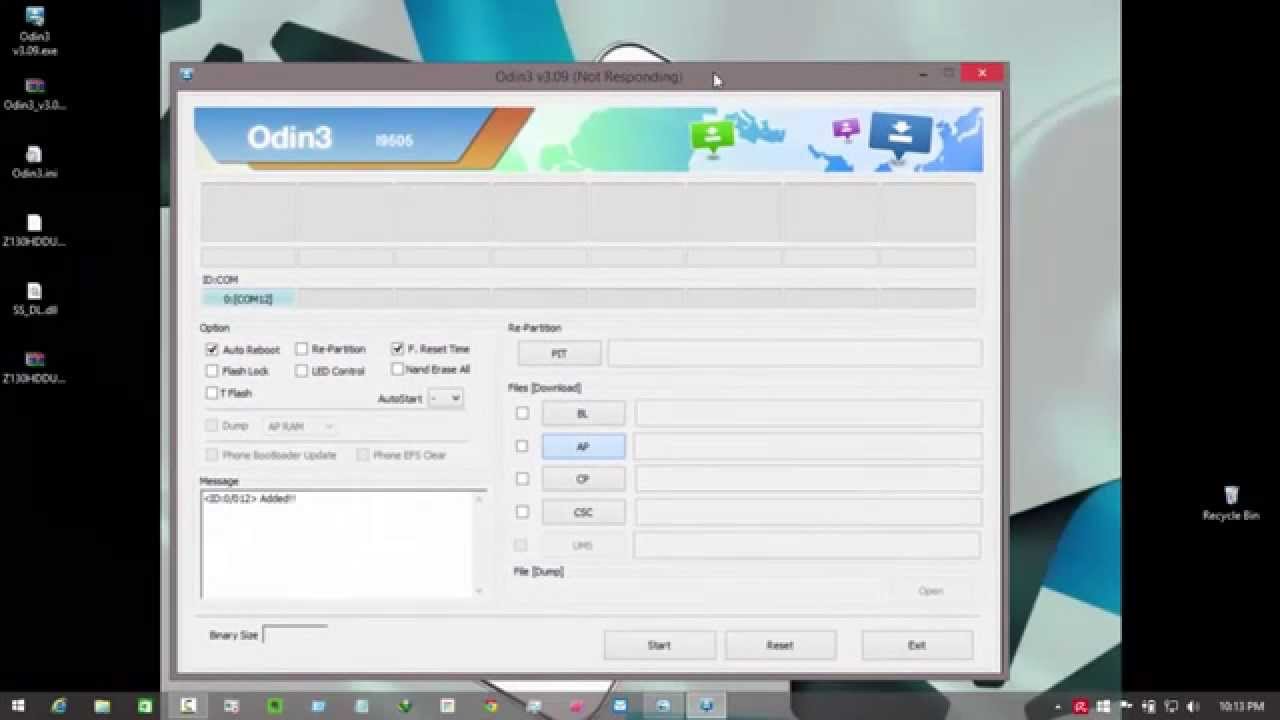Click the AP file path field
The width and height of the screenshot is (1280, 720).
(808, 446)
